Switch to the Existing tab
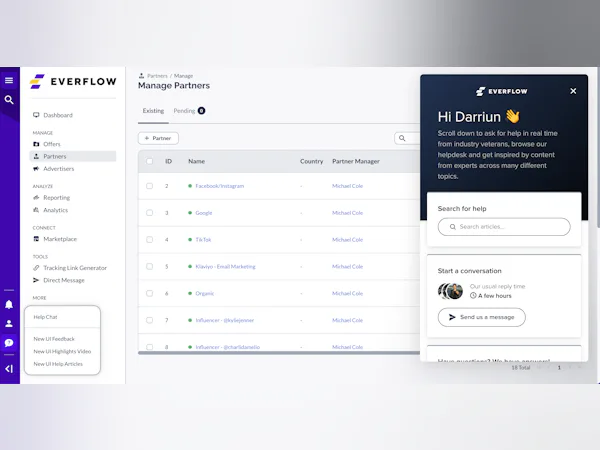600x450 pixels. click(153, 111)
